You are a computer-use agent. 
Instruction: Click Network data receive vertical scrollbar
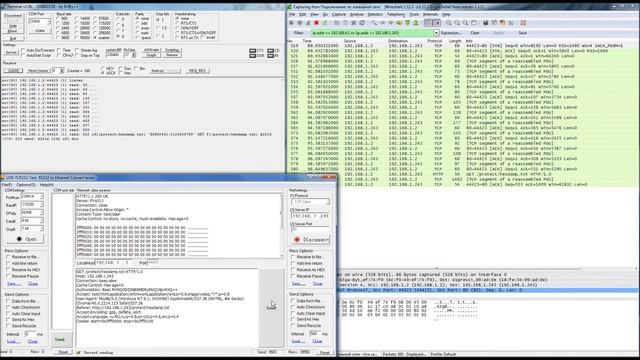tap(281, 226)
